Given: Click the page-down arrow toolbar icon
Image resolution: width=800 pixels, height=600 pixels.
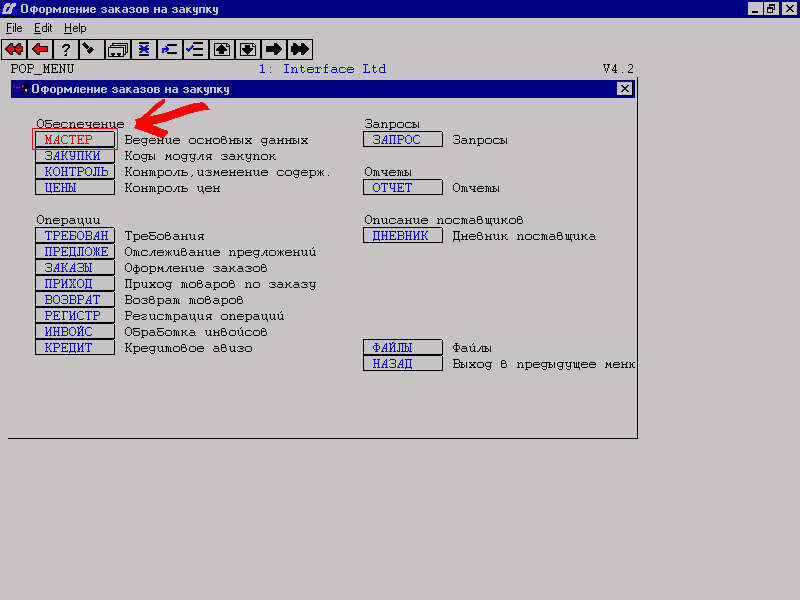Looking at the screenshot, I should click(248, 49).
